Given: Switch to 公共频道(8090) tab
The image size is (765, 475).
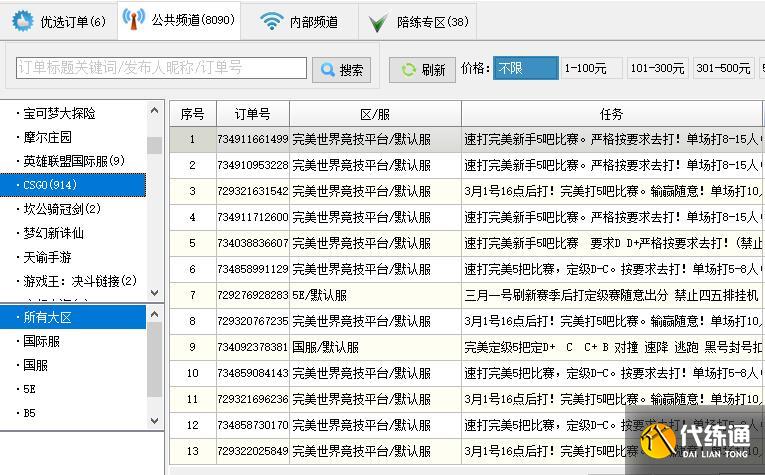Looking at the screenshot, I should [x=179, y=20].
